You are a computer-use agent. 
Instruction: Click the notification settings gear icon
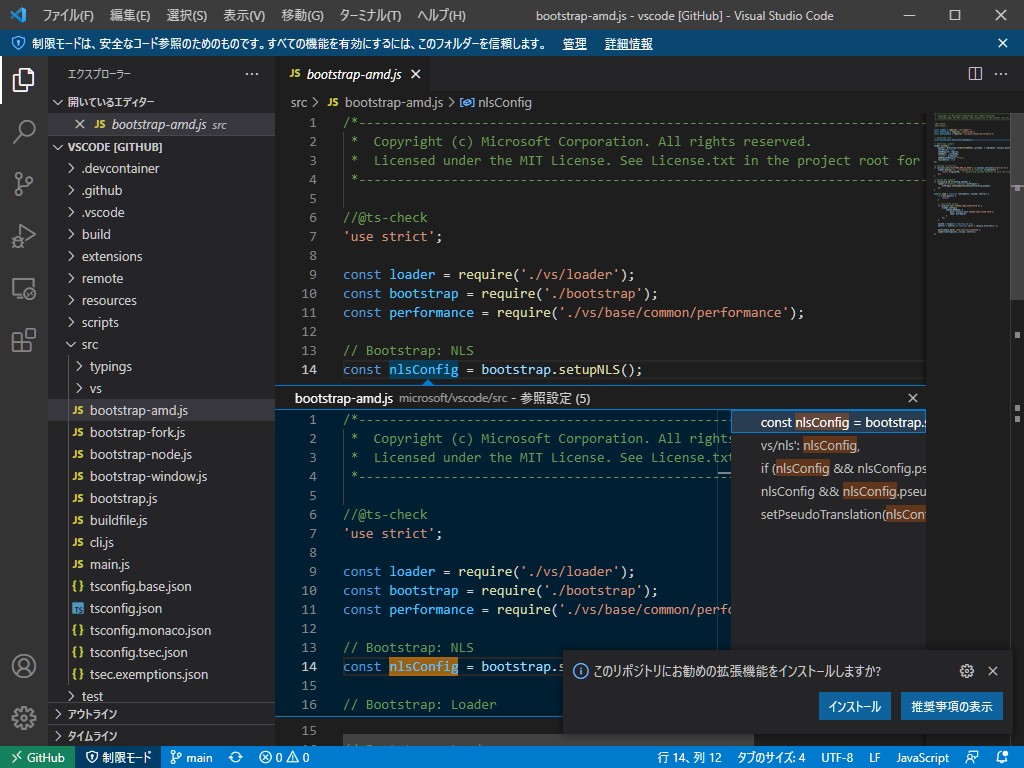tap(966, 671)
